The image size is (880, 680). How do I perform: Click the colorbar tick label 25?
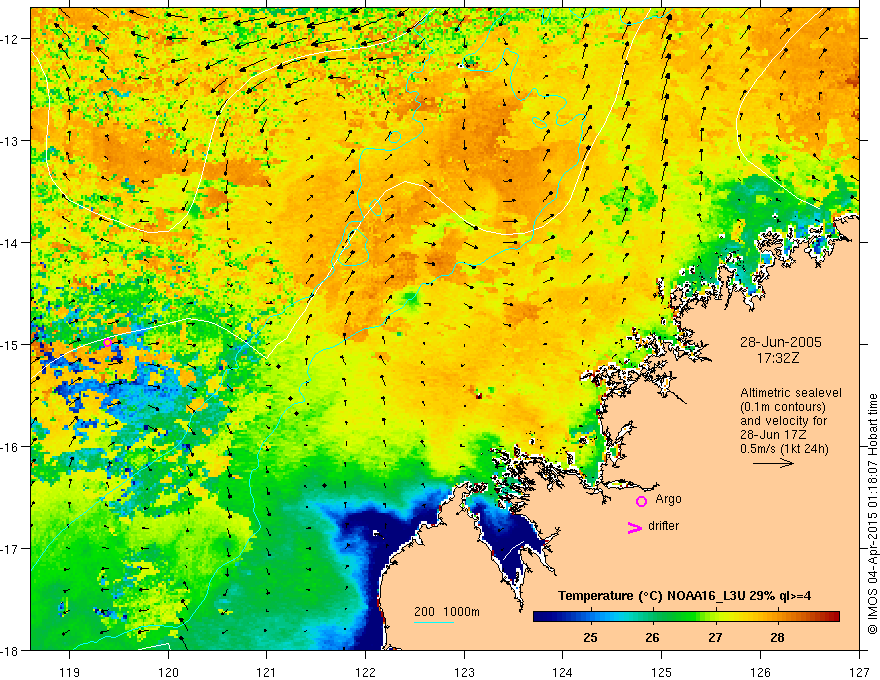pyautogui.click(x=590, y=637)
